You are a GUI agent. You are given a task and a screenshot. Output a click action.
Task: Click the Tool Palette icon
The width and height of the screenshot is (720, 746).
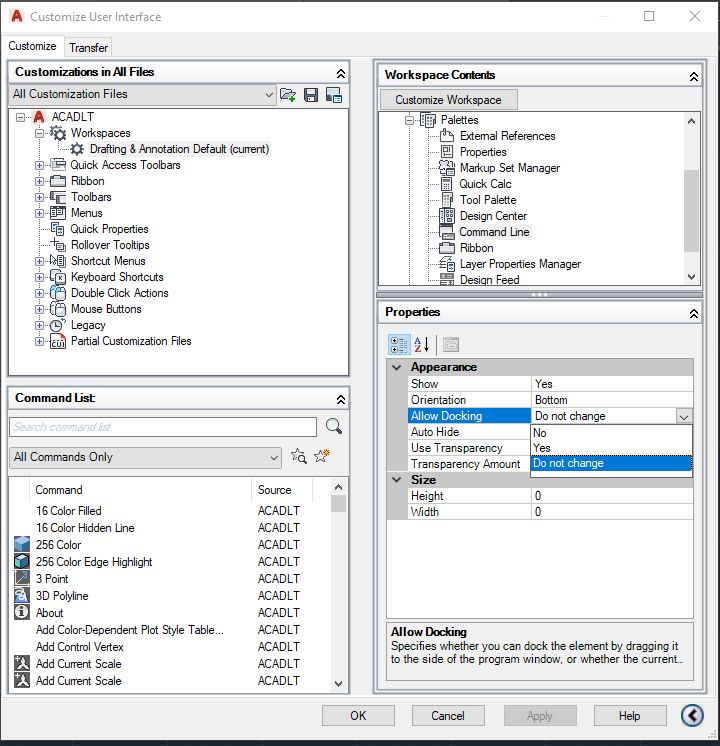click(x=447, y=200)
